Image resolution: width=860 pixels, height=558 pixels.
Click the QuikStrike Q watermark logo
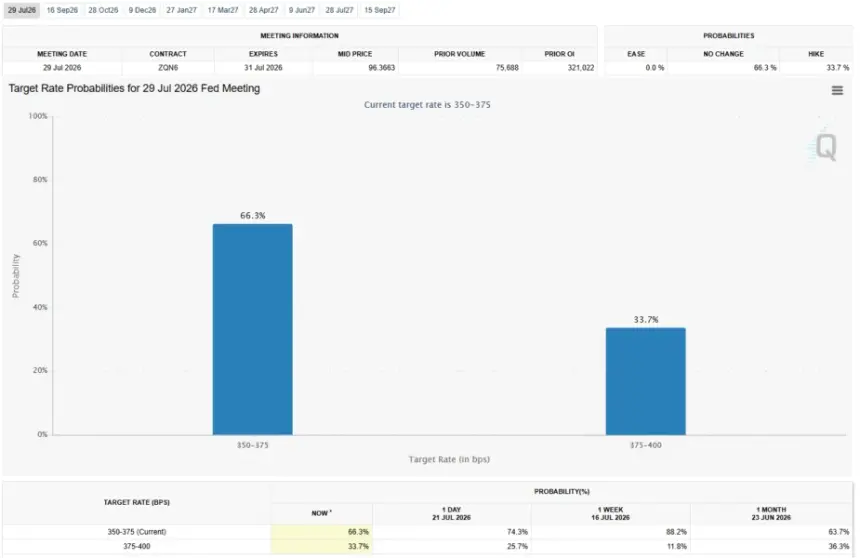click(x=825, y=147)
